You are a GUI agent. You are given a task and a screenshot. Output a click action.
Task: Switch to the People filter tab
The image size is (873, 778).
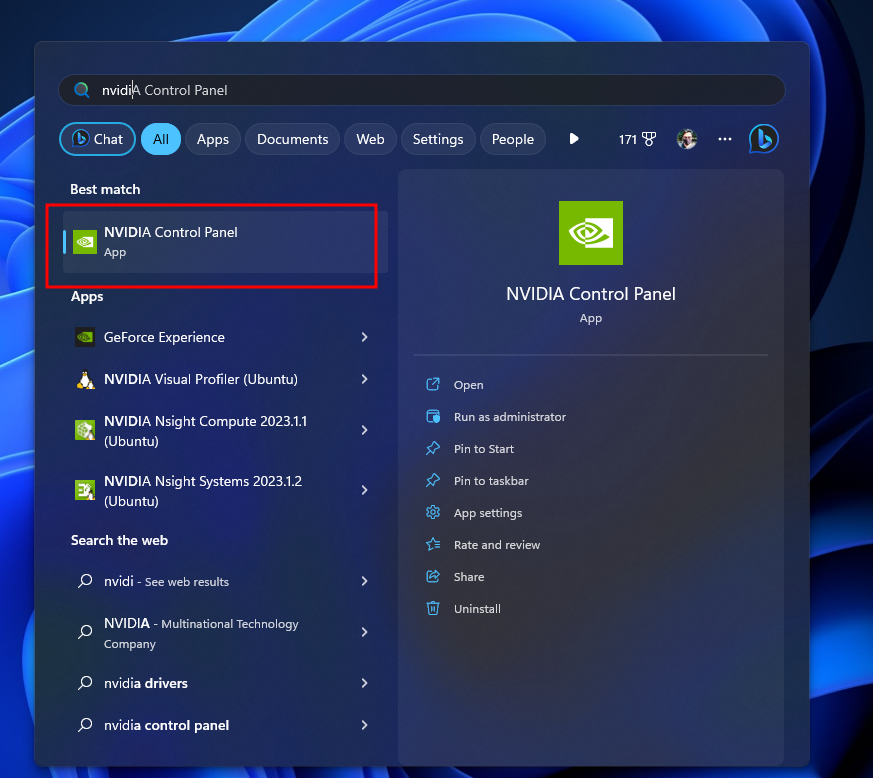[x=512, y=139]
